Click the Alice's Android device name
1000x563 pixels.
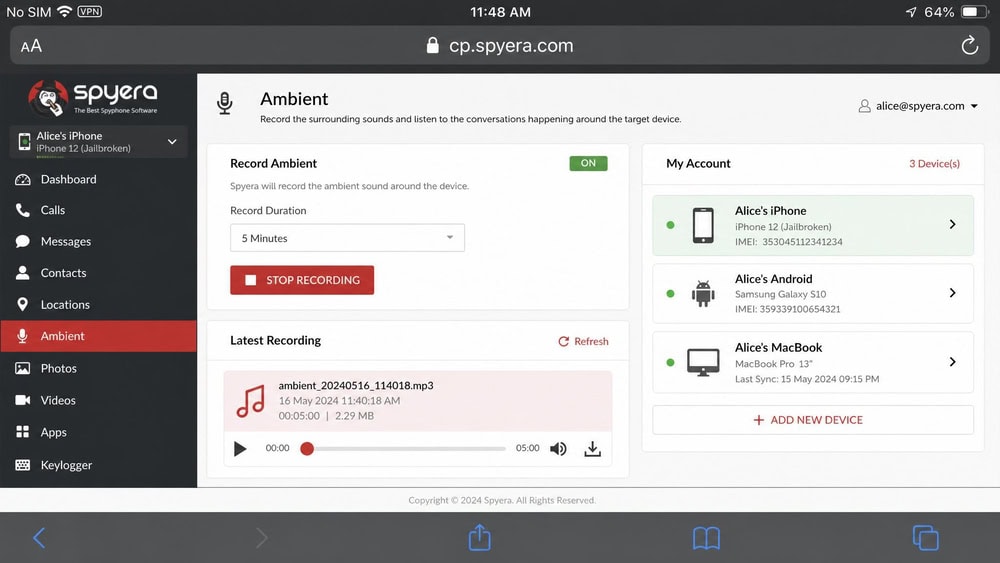tap(774, 279)
